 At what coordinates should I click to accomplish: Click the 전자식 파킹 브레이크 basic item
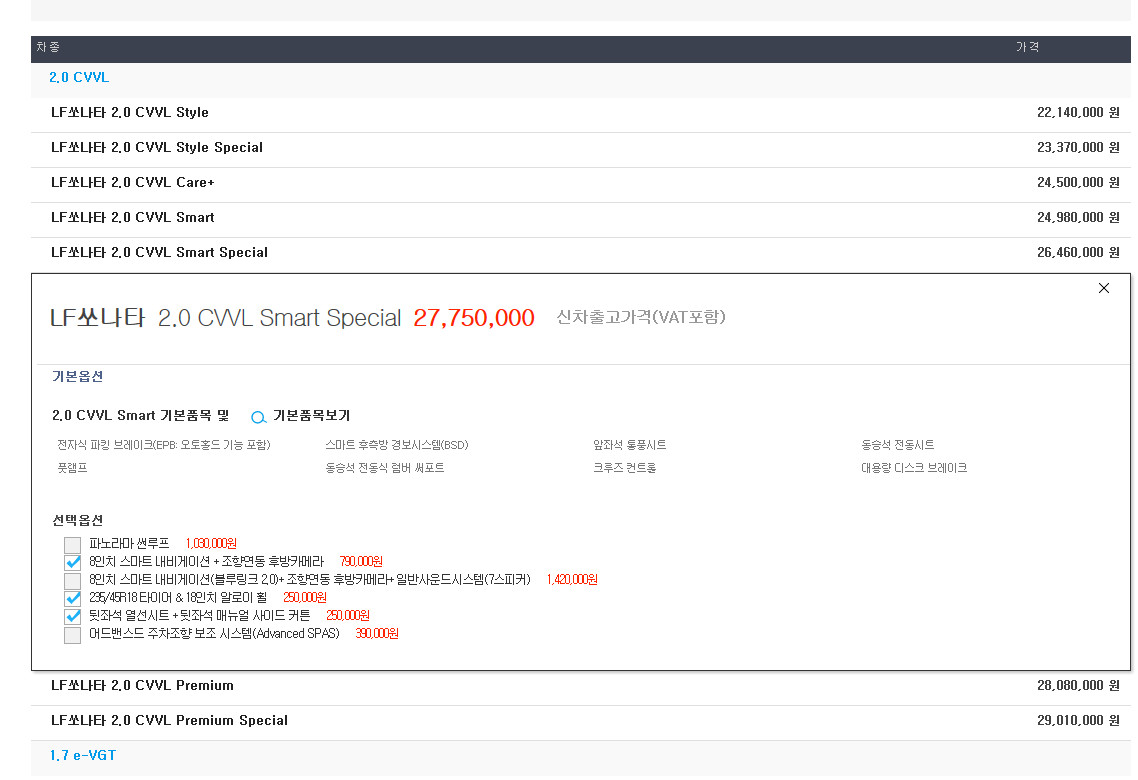tap(164, 445)
